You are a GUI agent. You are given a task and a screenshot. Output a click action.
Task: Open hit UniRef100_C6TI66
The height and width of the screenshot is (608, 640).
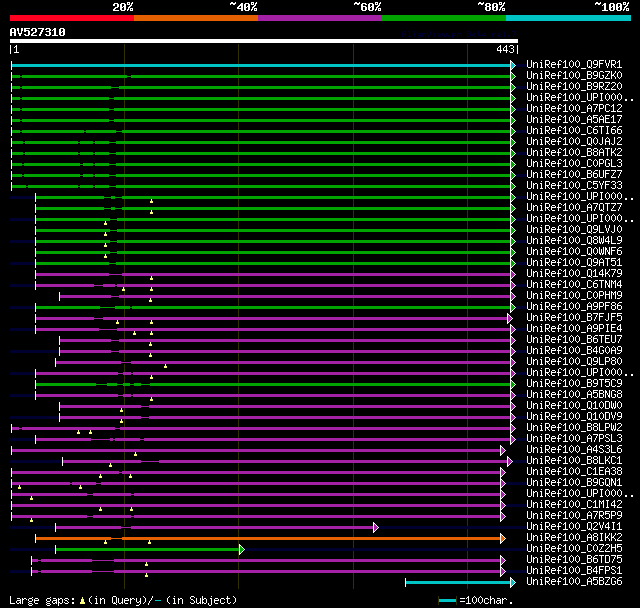(x=574, y=131)
